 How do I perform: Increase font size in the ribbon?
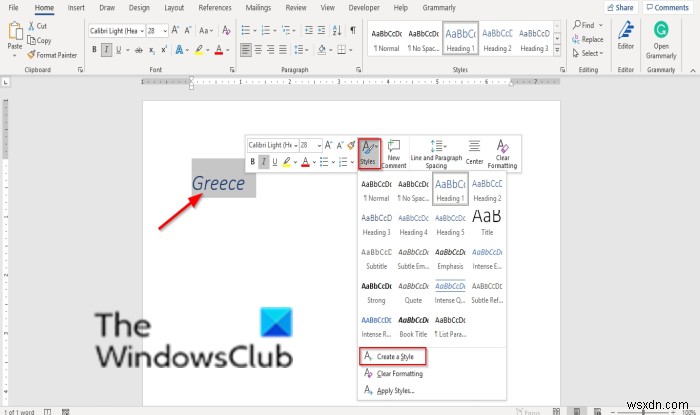coord(175,30)
